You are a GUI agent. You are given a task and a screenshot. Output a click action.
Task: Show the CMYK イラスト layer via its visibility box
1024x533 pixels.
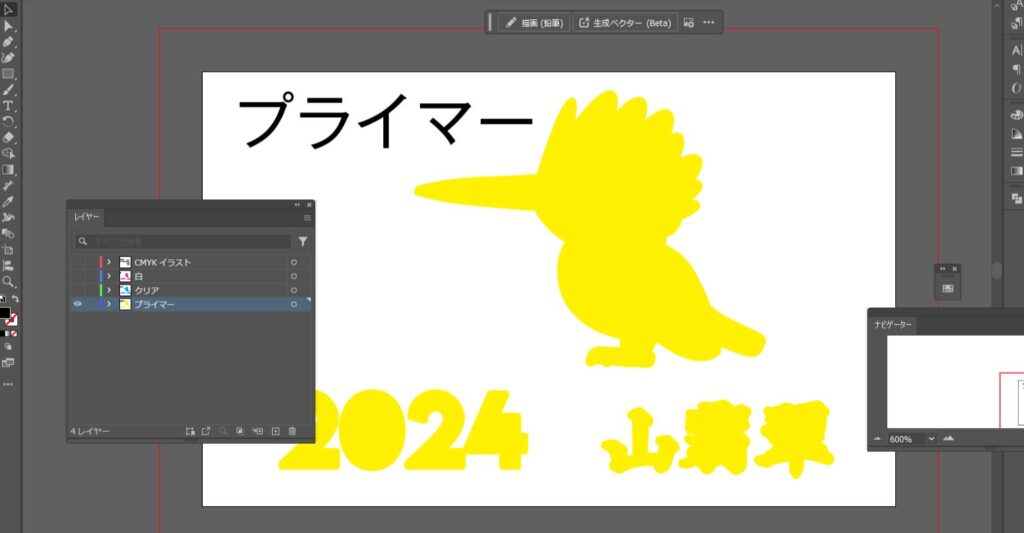pos(78,262)
